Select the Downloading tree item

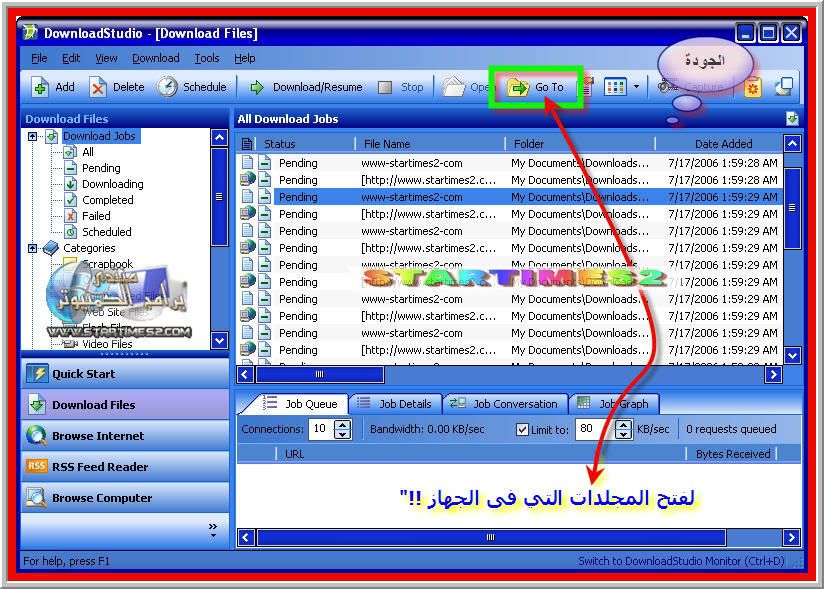(x=112, y=184)
